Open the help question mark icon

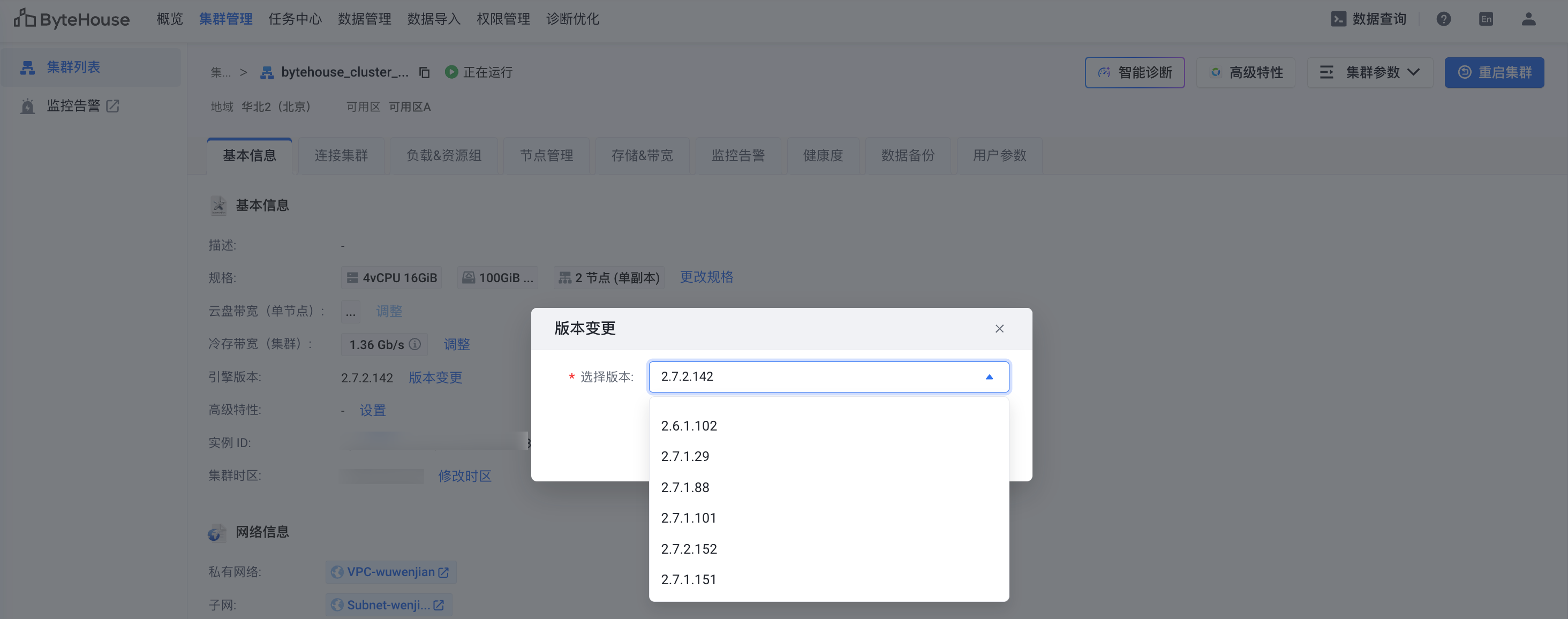pyautogui.click(x=1443, y=19)
